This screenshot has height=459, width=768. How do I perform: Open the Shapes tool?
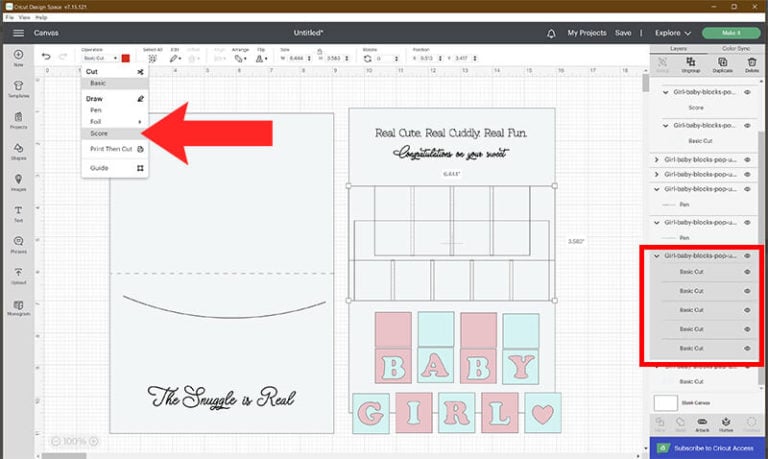point(18,151)
